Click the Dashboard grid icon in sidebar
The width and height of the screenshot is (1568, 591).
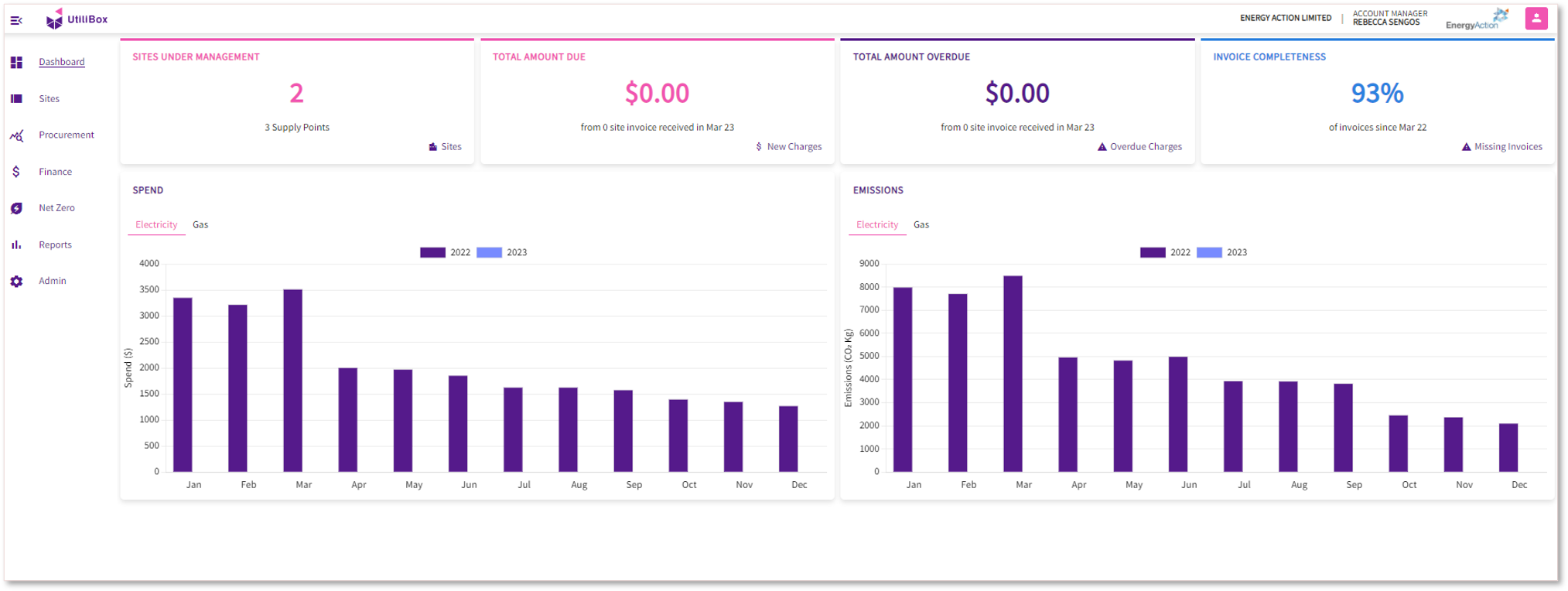[x=16, y=62]
